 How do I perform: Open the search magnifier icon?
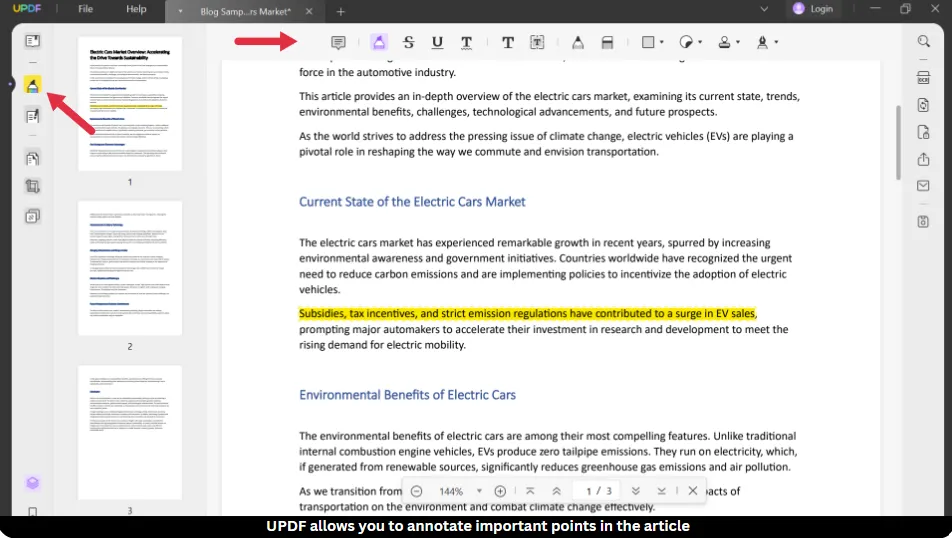923,41
